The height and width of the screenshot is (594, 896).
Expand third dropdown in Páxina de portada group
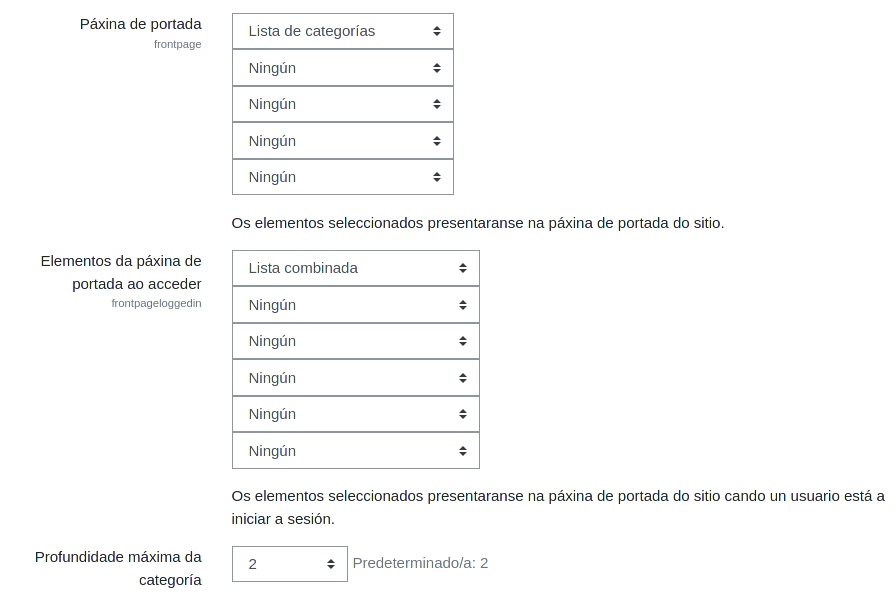(x=342, y=104)
